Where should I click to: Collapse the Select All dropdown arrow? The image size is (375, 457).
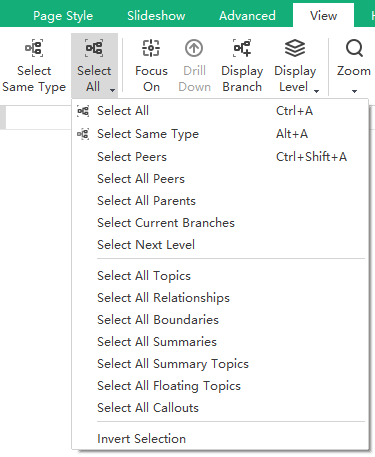113,90
